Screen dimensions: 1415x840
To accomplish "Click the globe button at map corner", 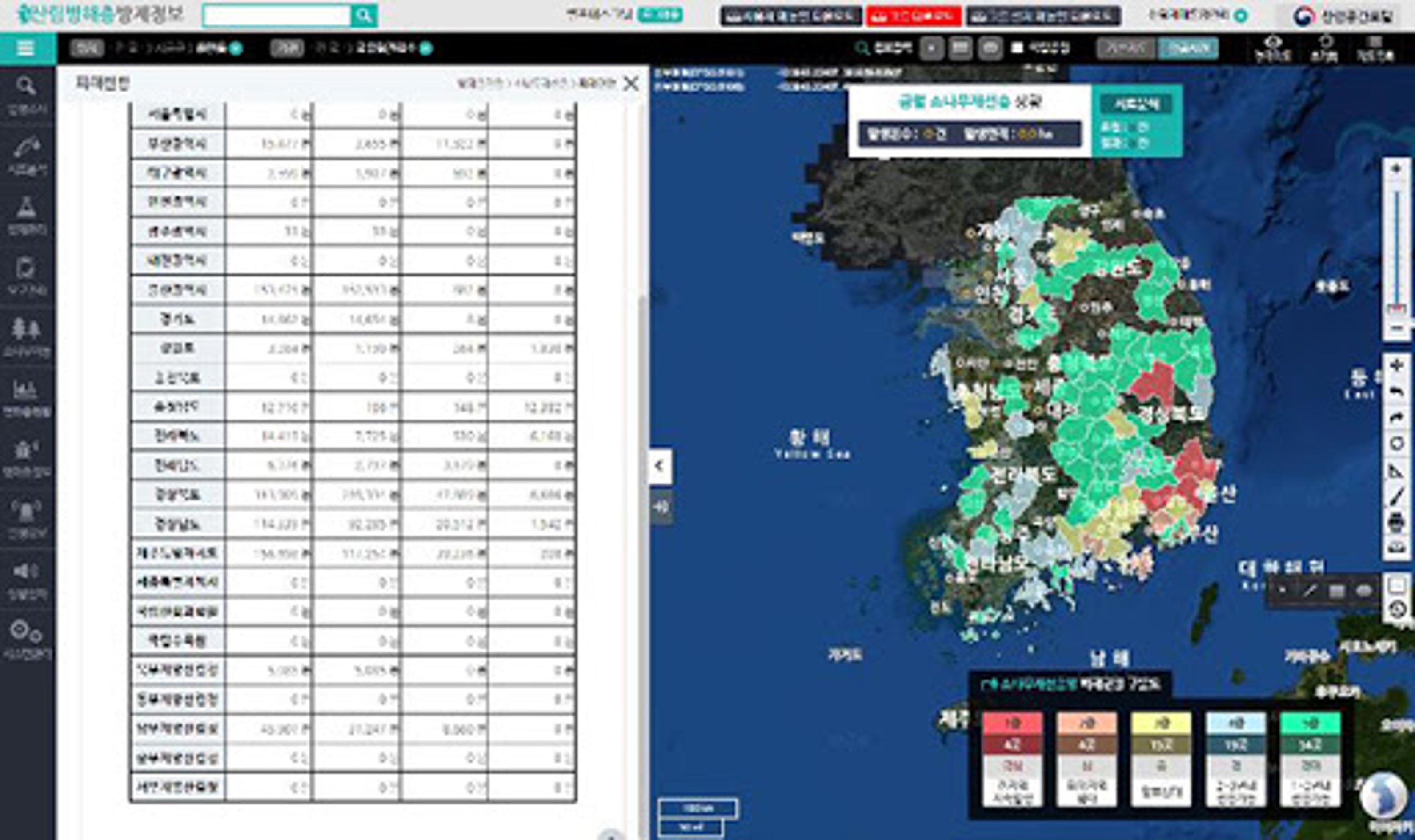I will tap(1383, 797).
